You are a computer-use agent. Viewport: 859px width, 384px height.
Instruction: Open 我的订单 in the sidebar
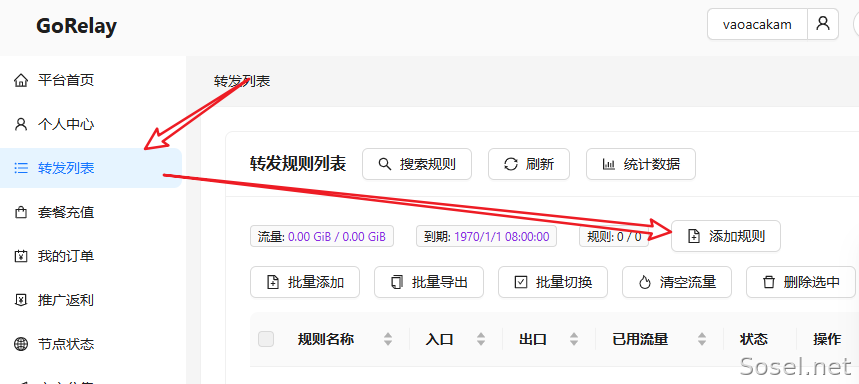pos(91,256)
